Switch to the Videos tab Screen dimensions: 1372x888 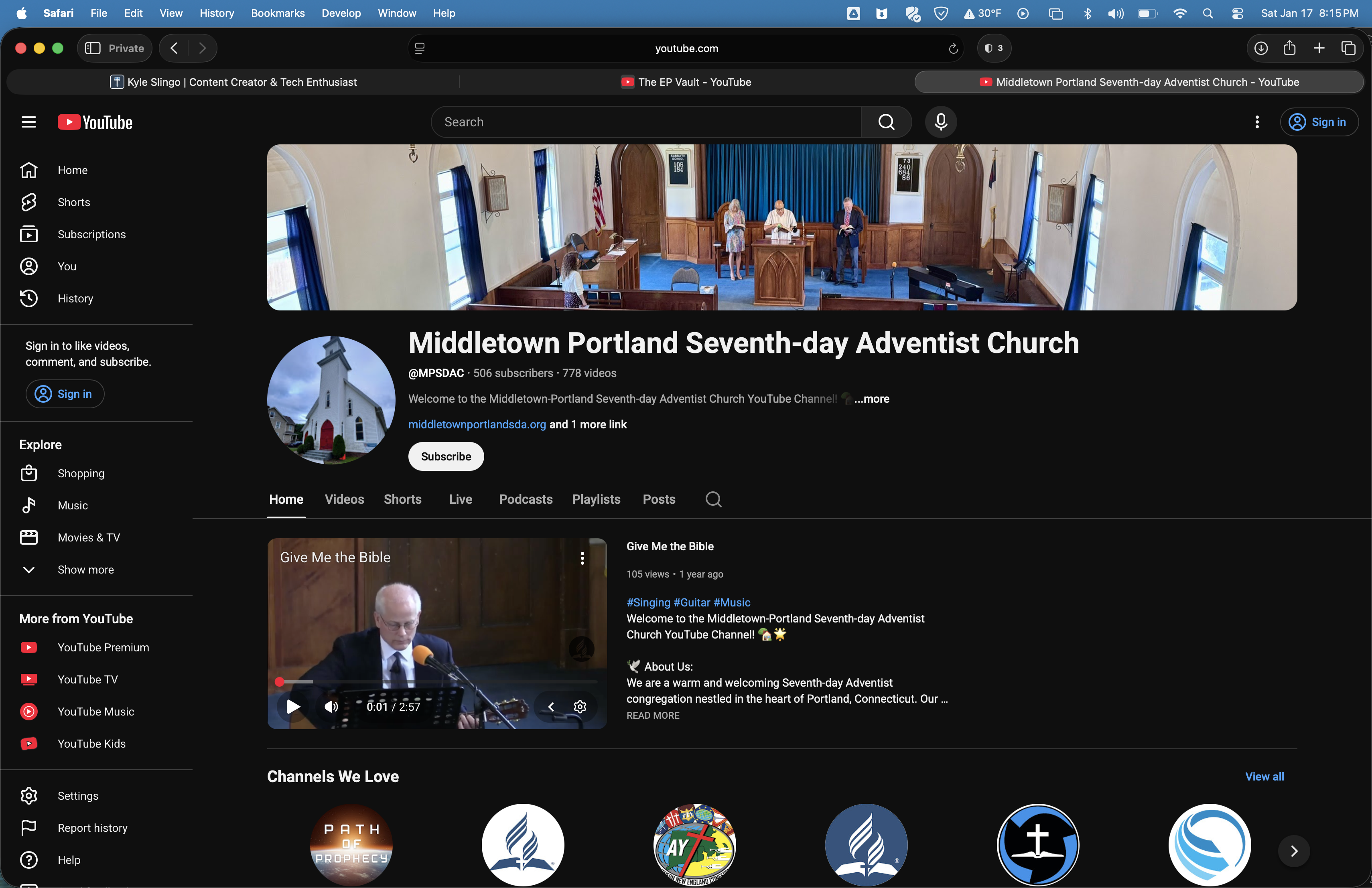point(344,499)
